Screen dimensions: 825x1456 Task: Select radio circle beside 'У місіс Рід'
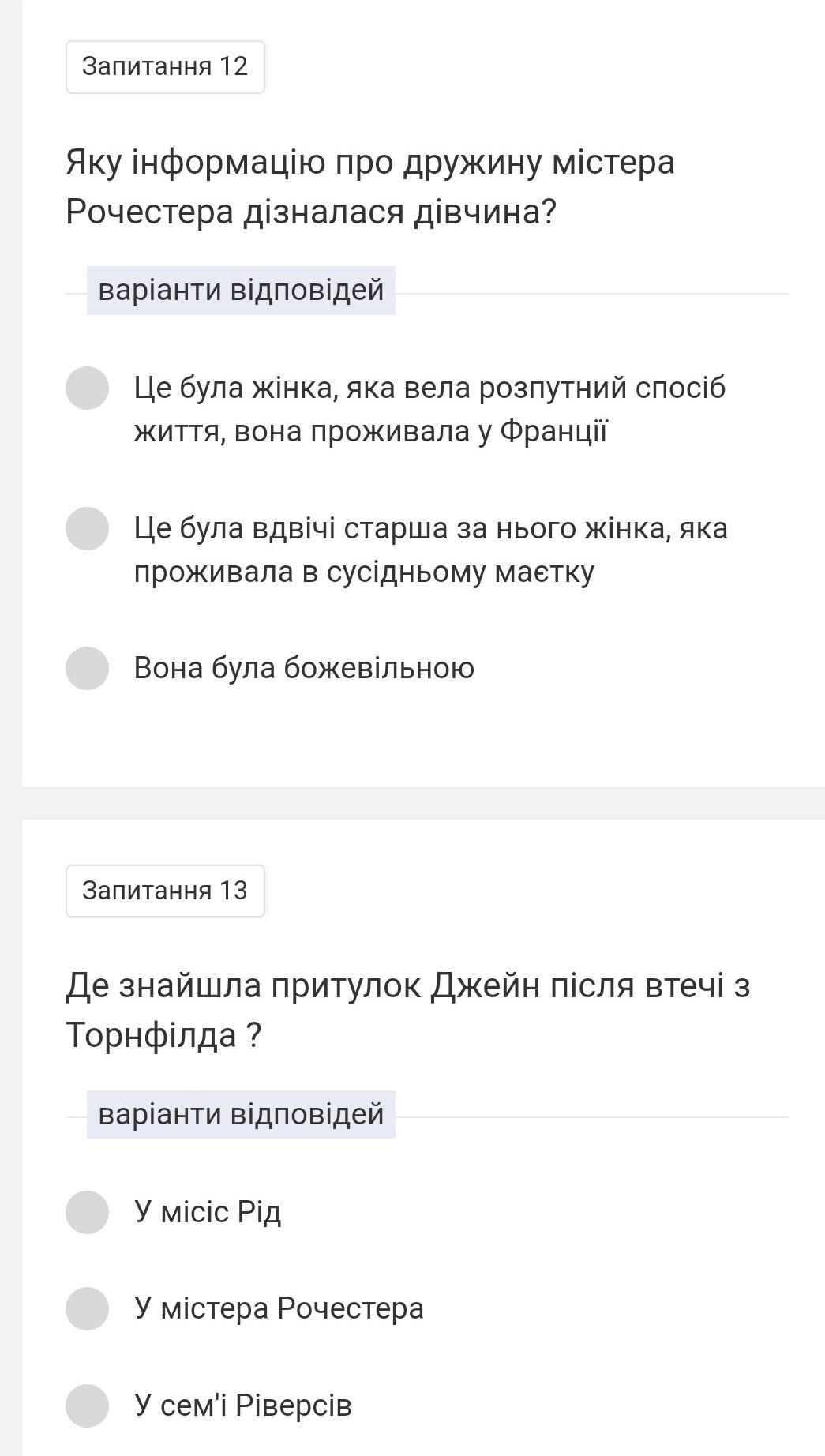click(x=87, y=1212)
